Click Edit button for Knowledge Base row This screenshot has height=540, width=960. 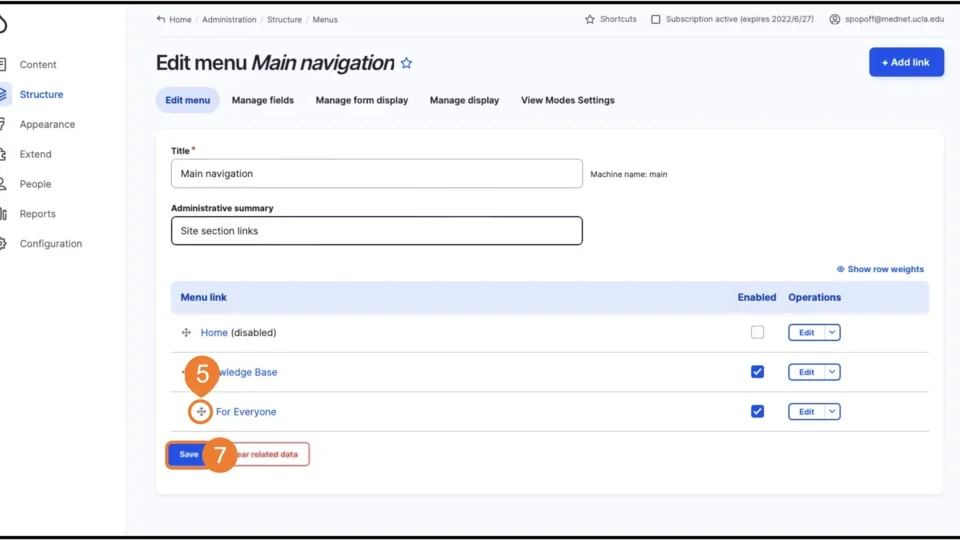coord(806,372)
